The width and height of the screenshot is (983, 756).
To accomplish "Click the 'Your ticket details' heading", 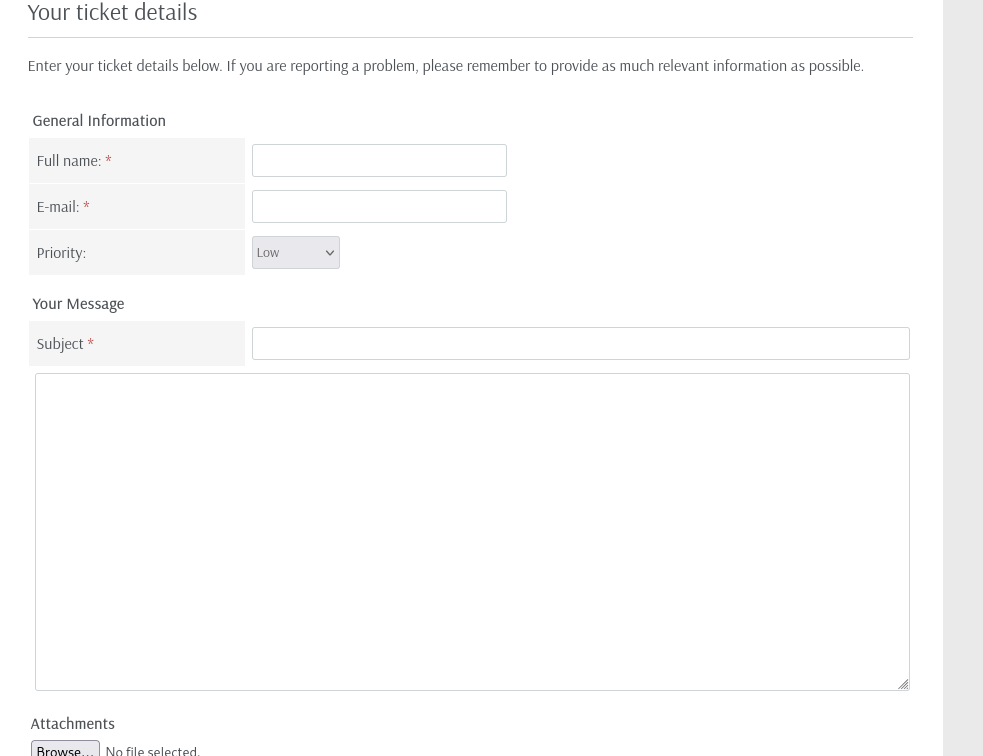I will tap(112, 12).
